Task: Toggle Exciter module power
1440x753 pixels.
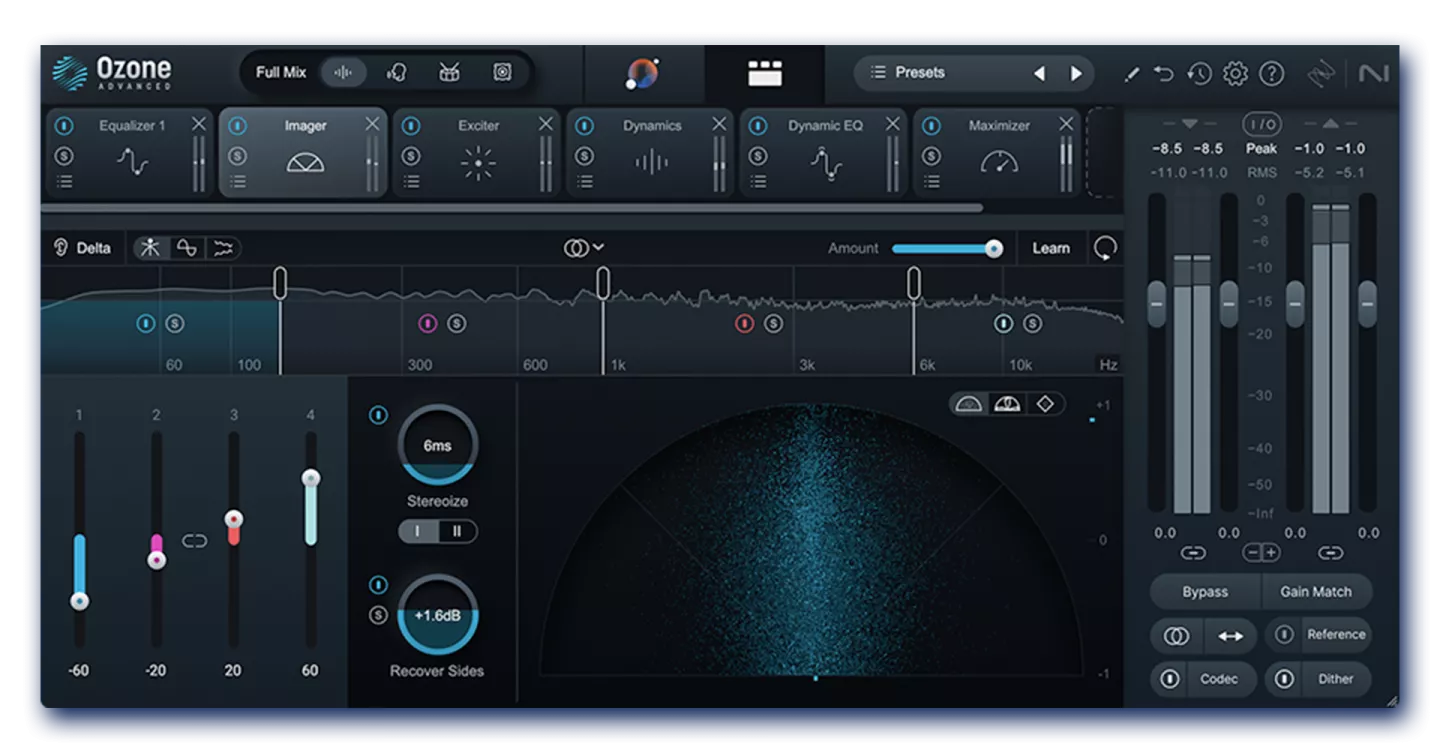Action: pos(411,126)
